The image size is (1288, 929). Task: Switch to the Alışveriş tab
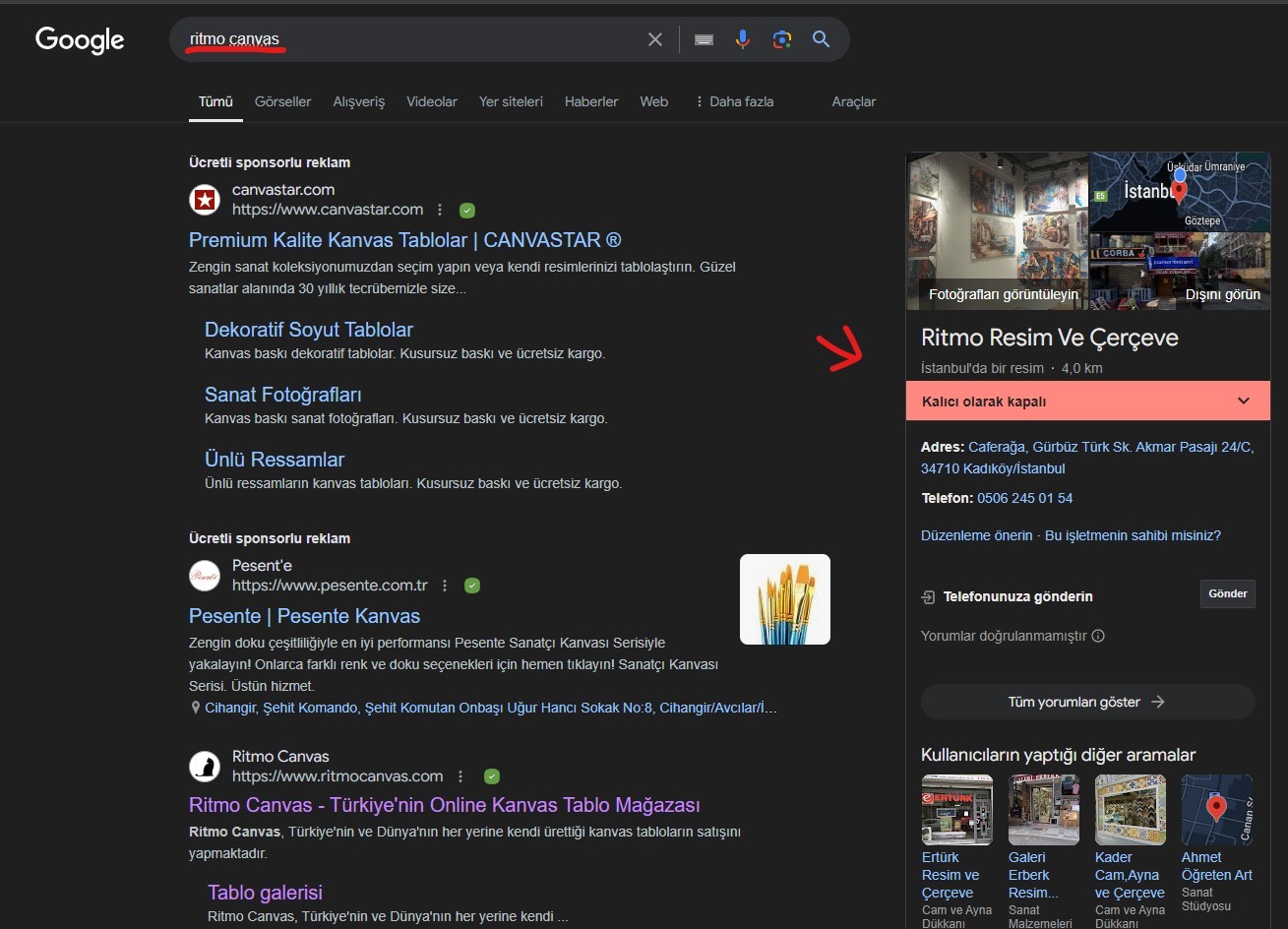359,101
